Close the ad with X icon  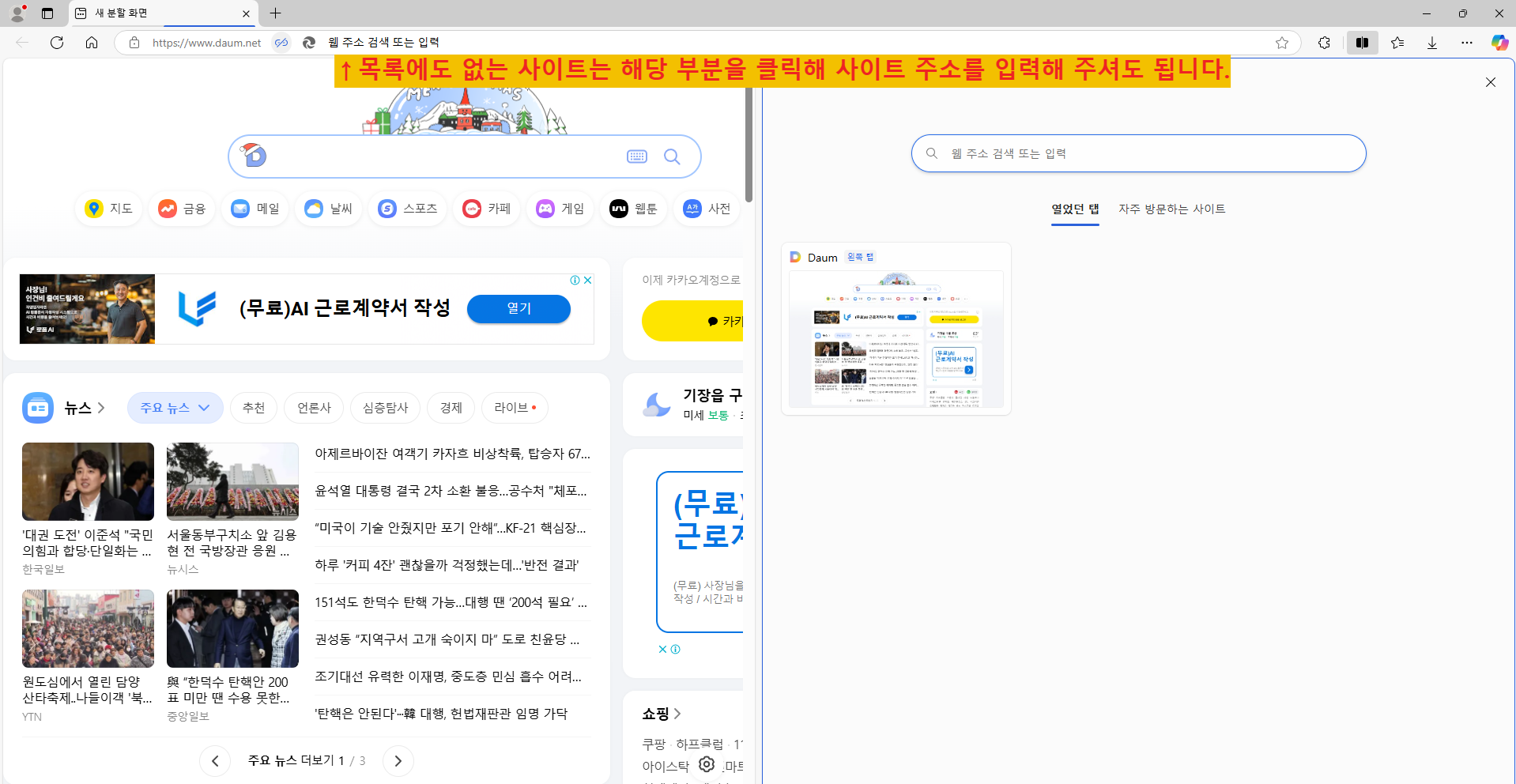pos(588,281)
